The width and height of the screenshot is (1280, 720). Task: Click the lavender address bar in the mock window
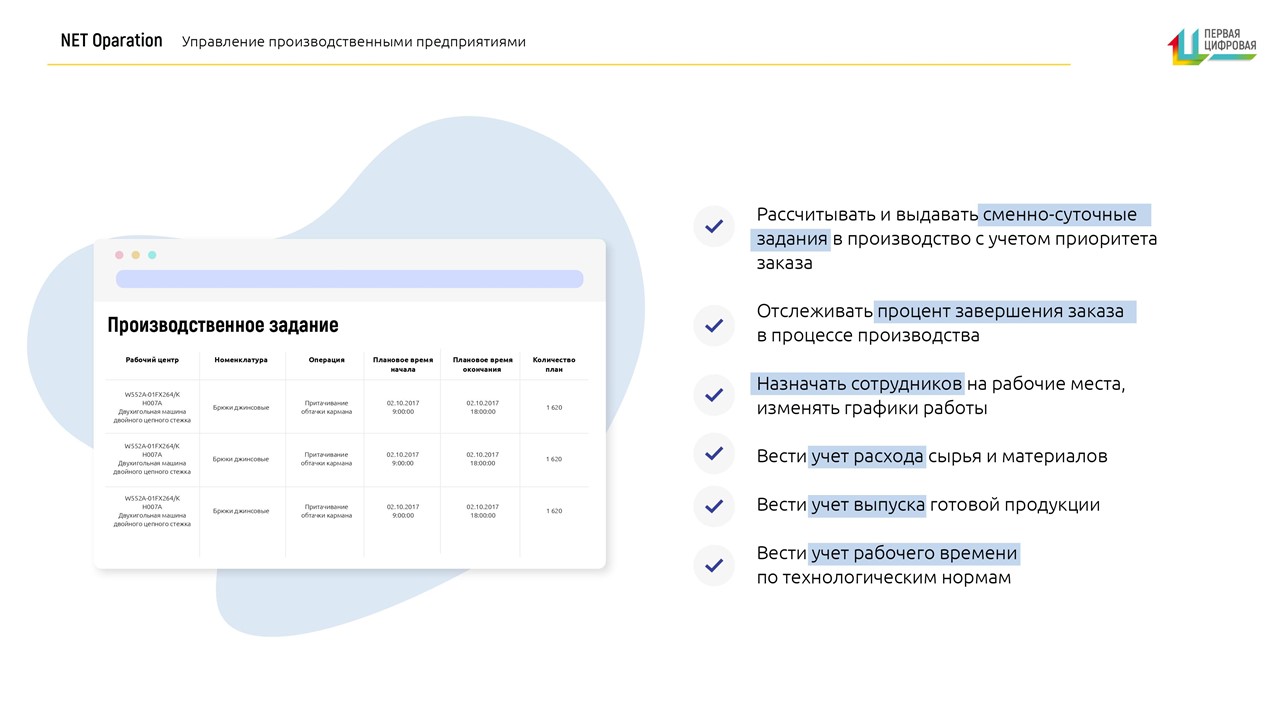(349, 279)
